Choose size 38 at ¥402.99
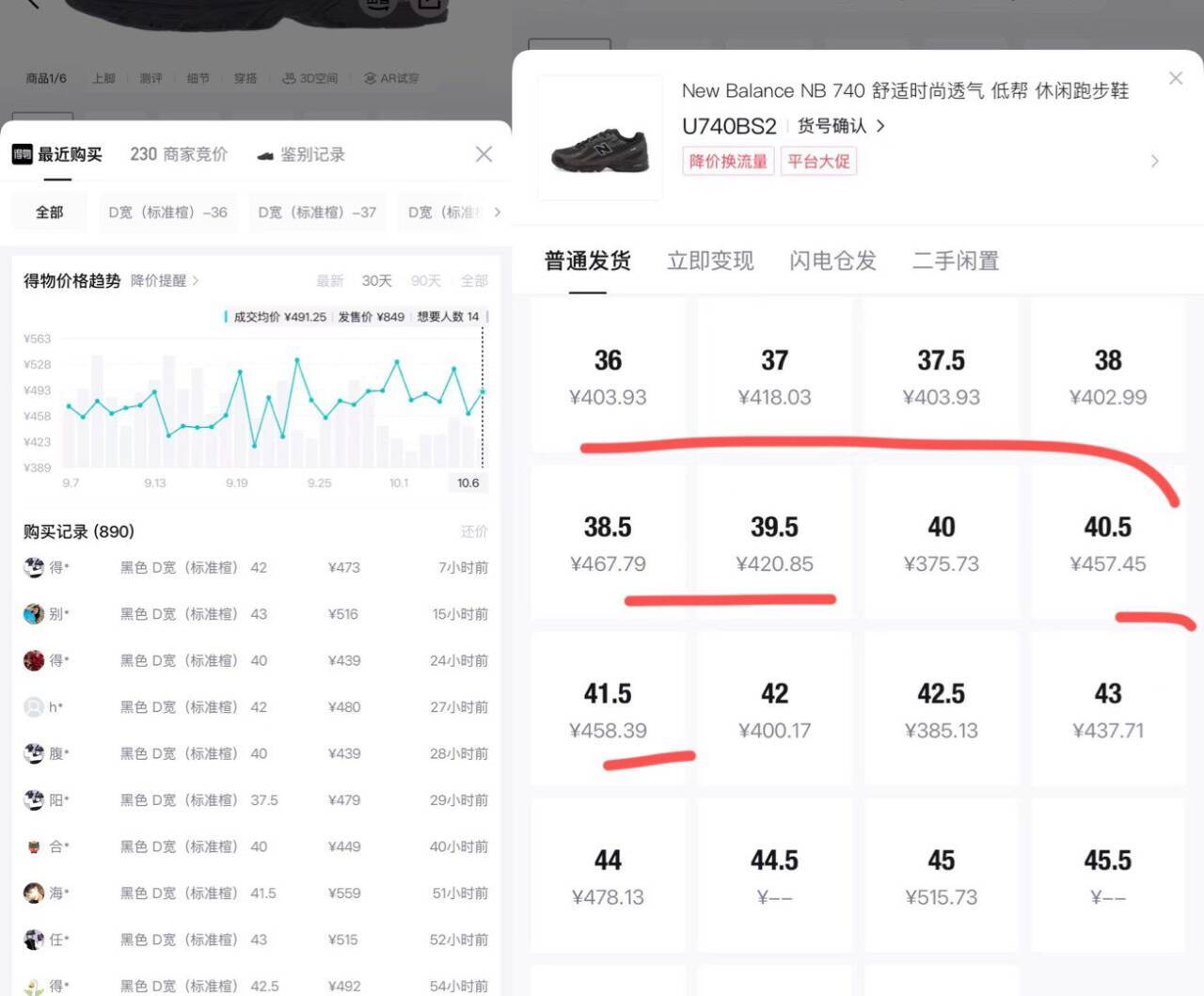1204x996 pixels. tap(1108, 376)
